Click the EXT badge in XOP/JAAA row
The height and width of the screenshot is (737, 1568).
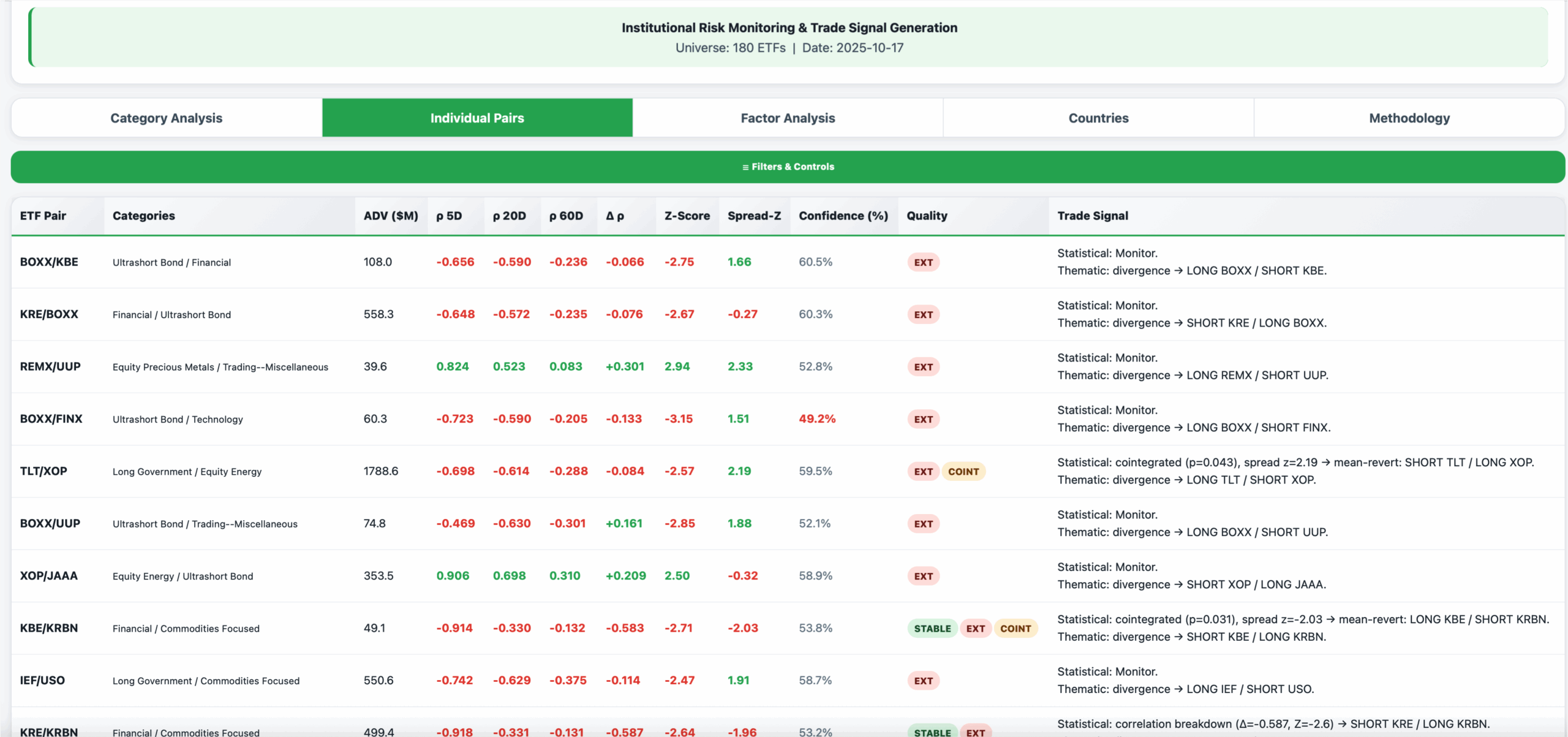[x=923, y=576]
